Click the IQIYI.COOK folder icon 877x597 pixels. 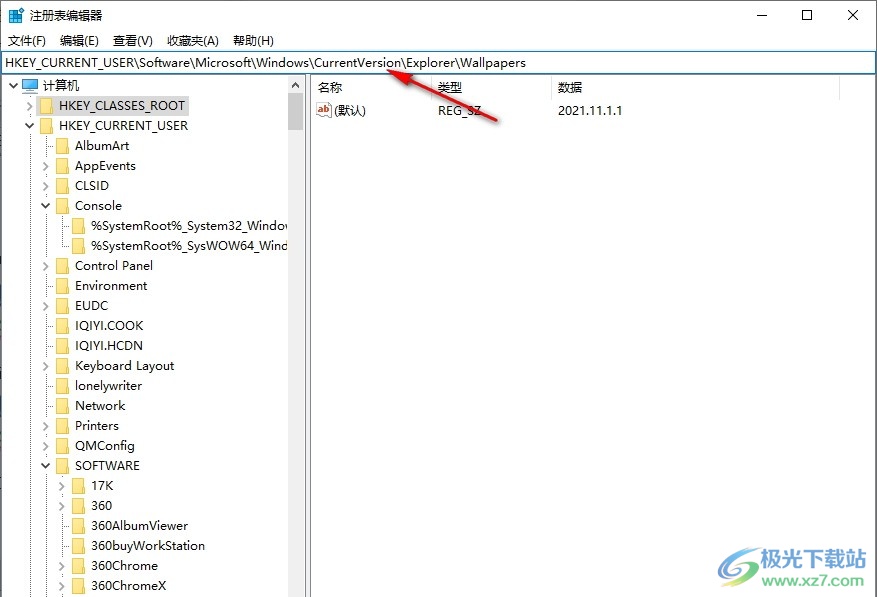pyautogui.click(x=63, y=326)
